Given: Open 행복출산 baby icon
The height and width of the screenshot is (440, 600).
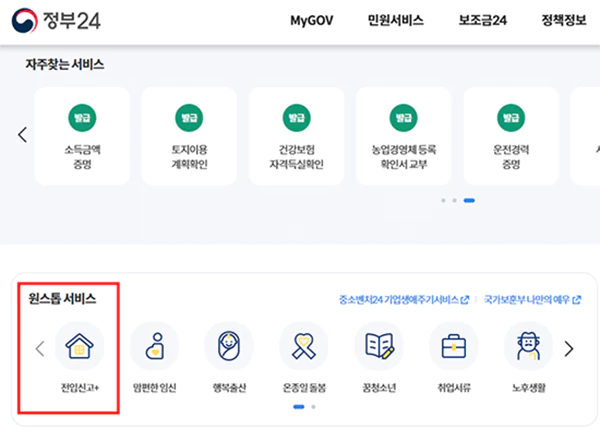Looking at the screenshot, I should point(229,346).
